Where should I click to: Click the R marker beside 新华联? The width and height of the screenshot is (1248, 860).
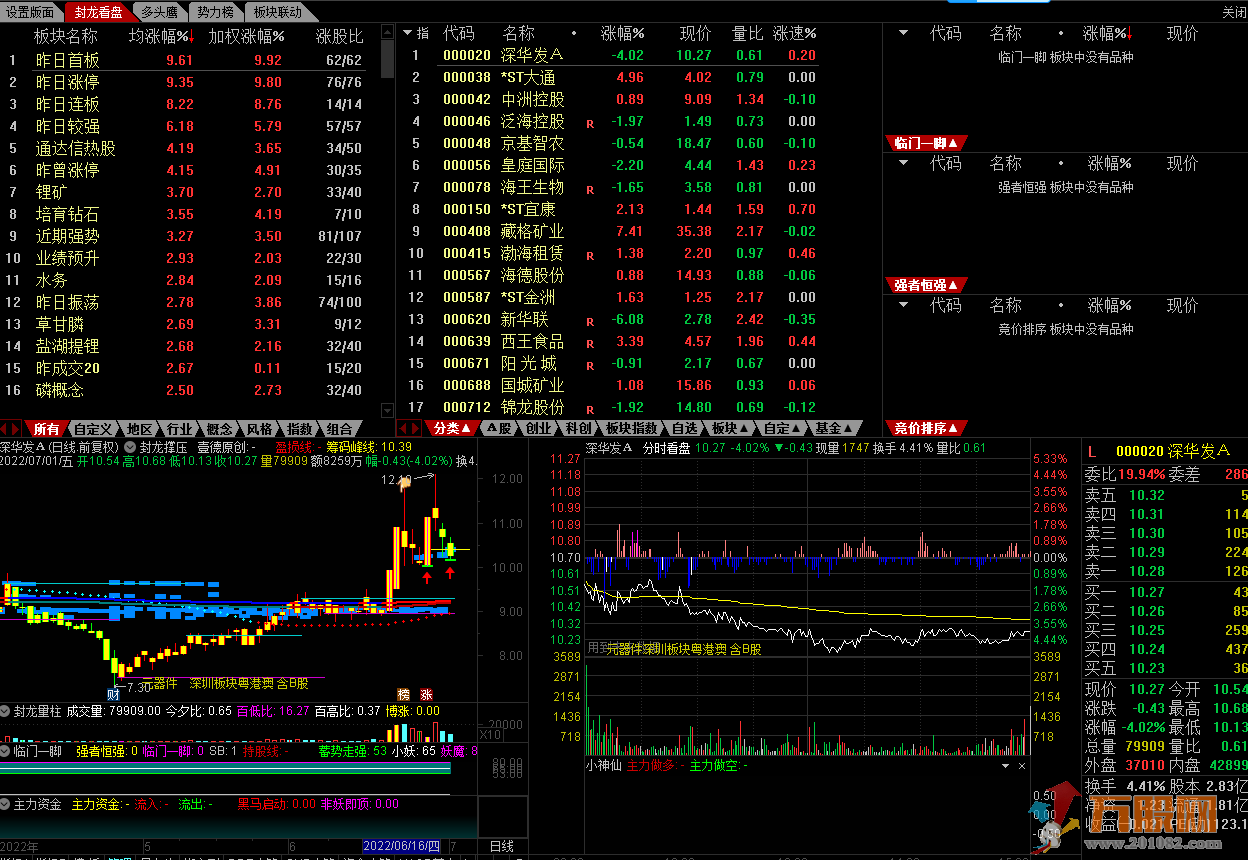pos(590,321)
